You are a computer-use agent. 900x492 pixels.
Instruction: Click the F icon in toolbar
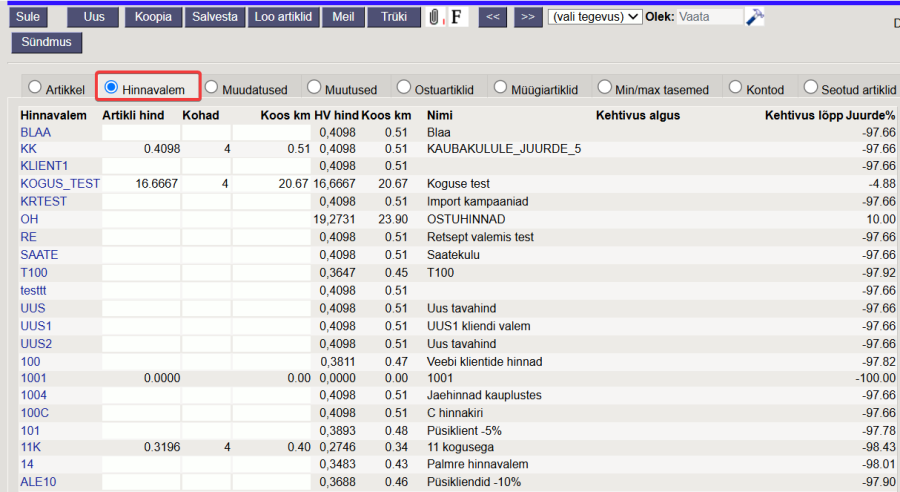click(456, 17)
